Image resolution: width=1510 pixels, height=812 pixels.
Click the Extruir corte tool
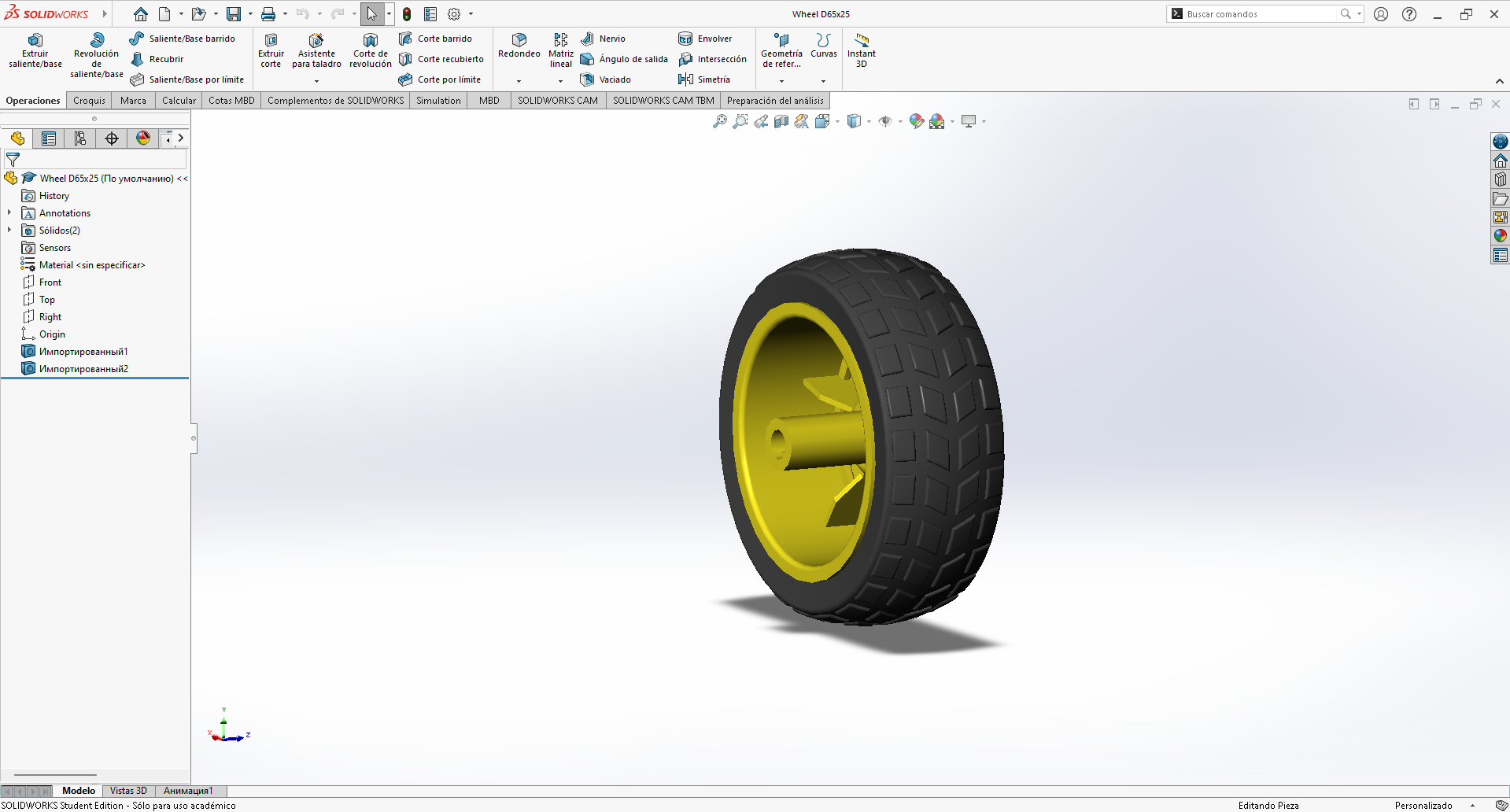[x=271, y=50]
